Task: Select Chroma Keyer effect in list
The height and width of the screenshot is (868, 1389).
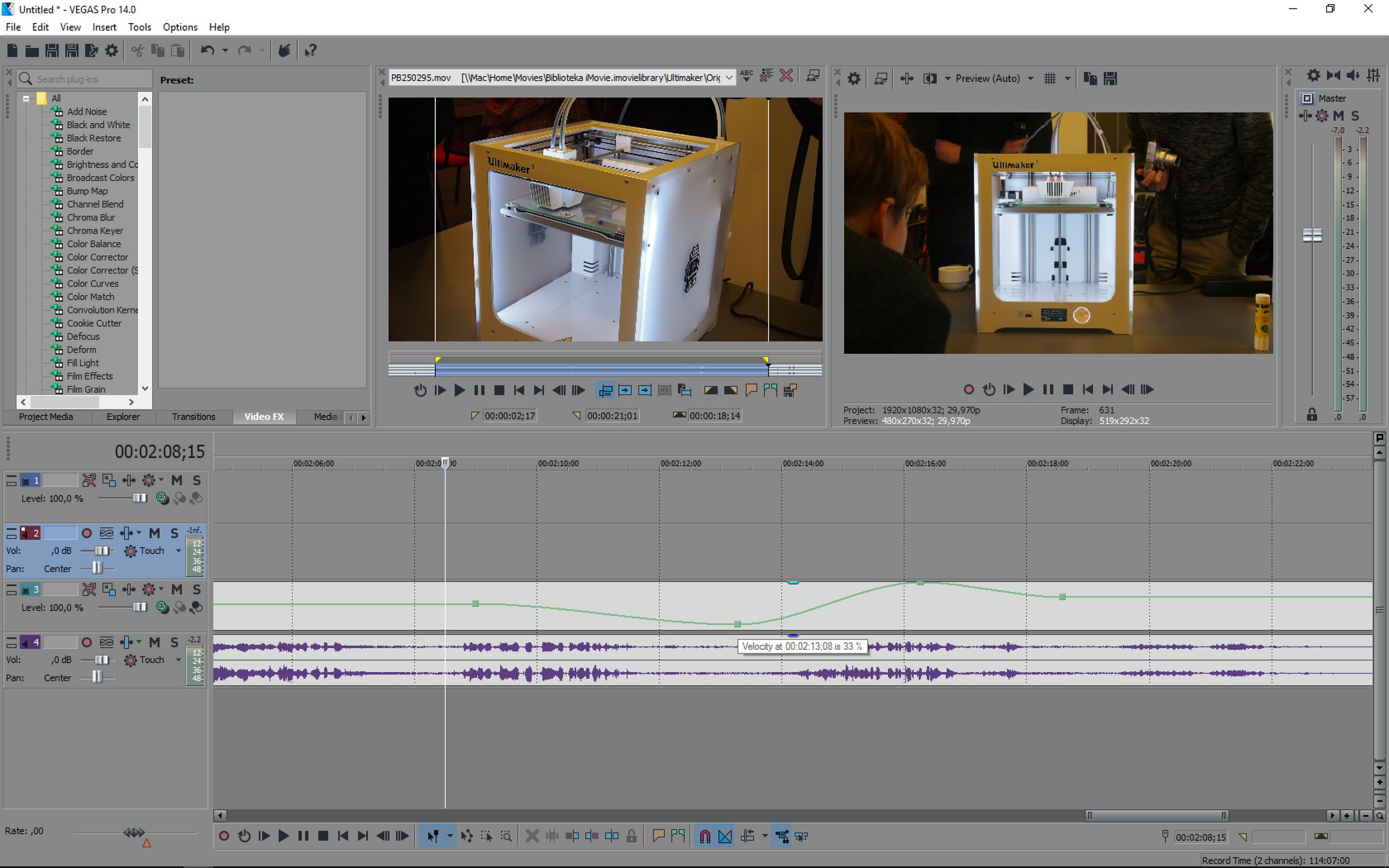Action: tap(95, 231)
